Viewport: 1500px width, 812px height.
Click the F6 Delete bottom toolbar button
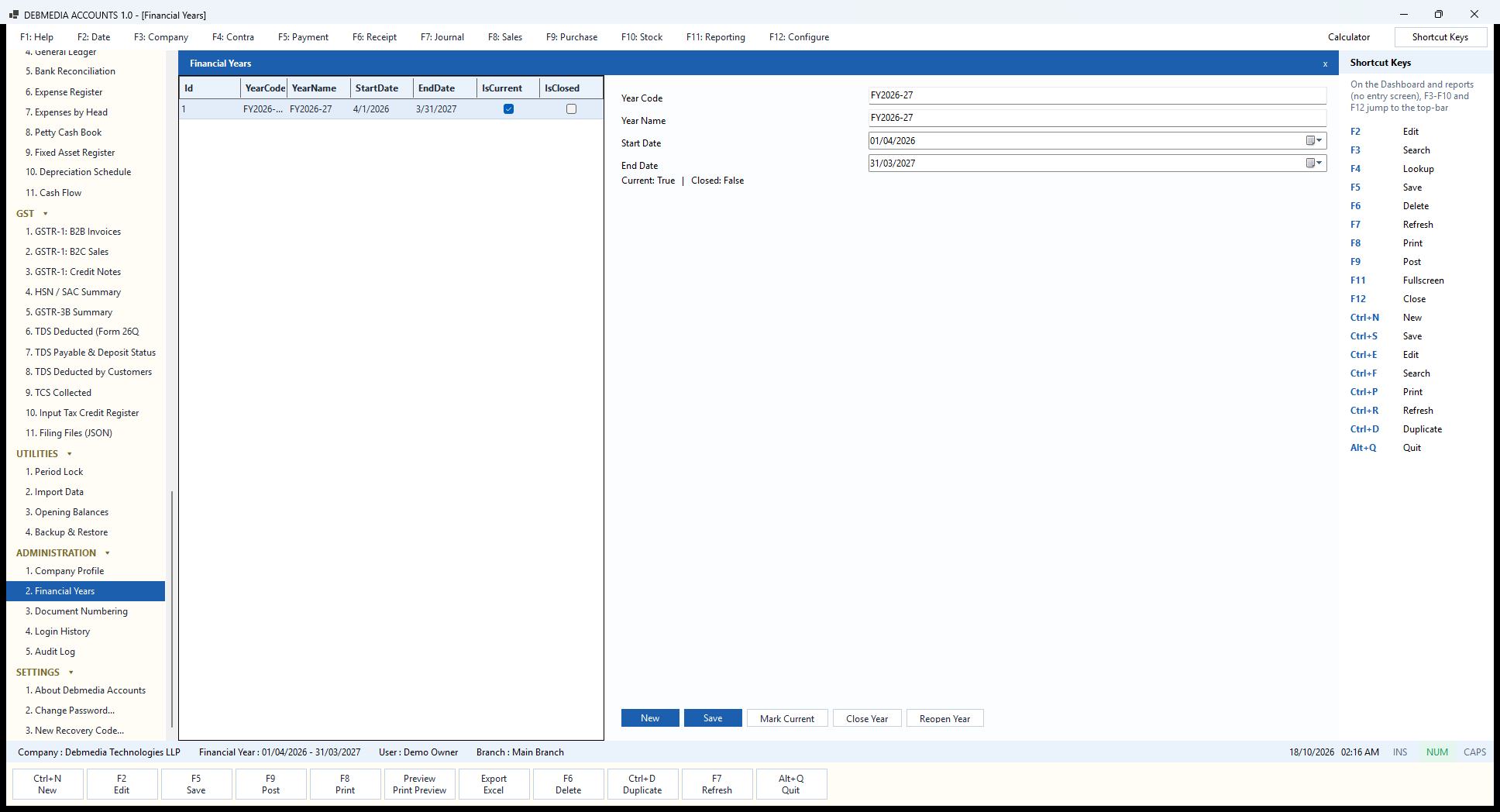(x=568, y=784)
